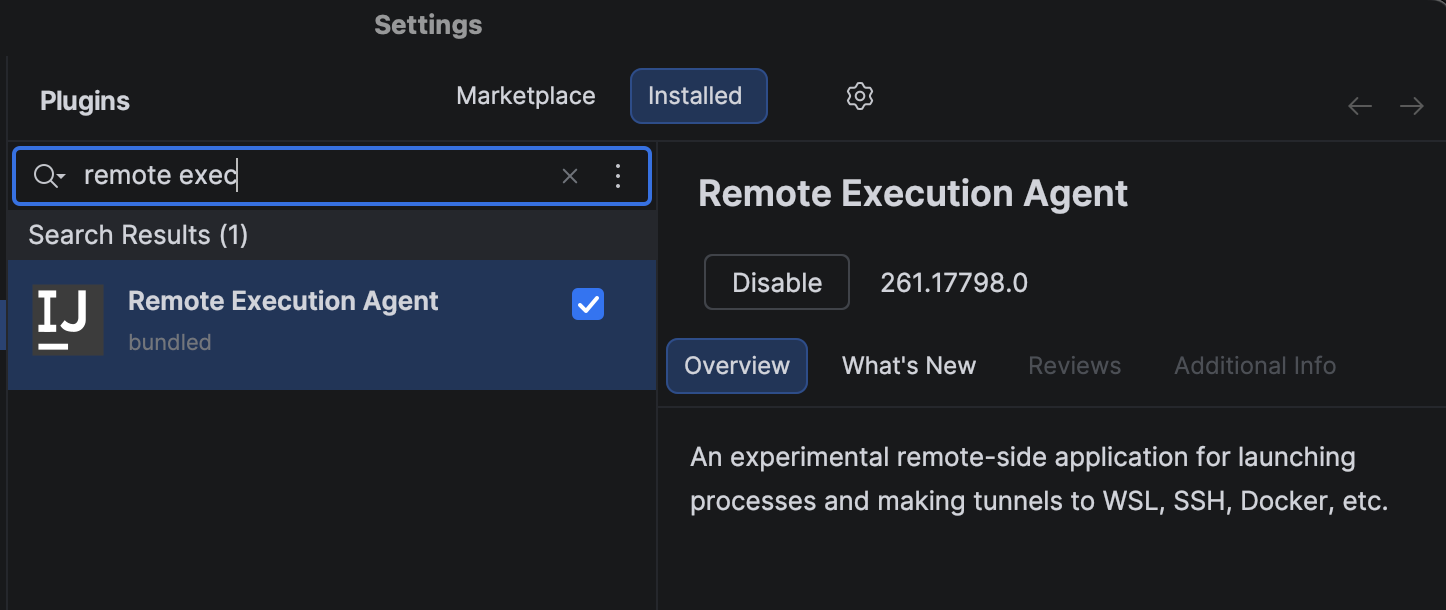
Task: Switch to the Marketplace tab
Action: point(525,95)
